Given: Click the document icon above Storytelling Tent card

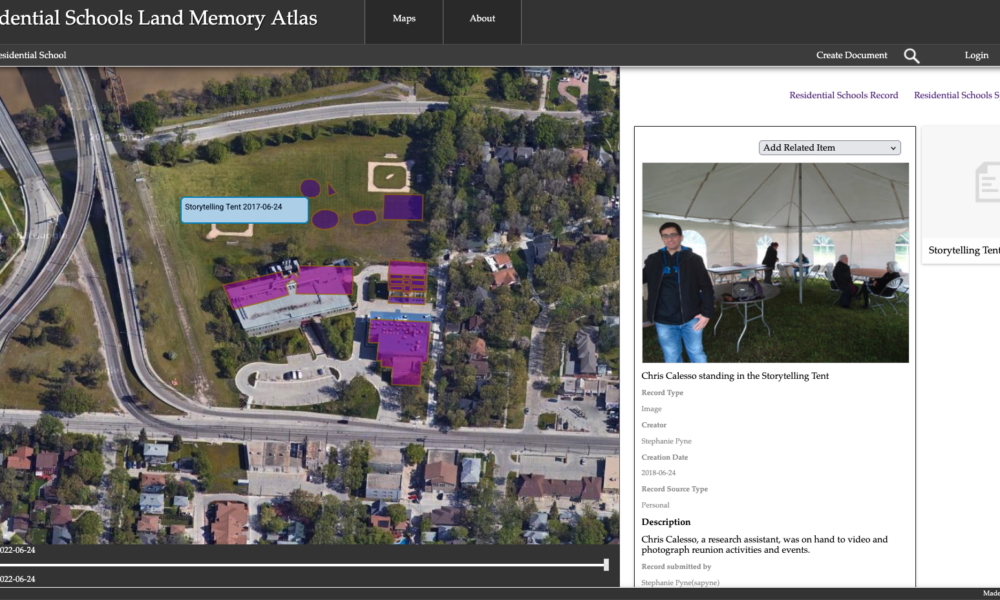Looking at the screenshot, I should pos(987,182).
